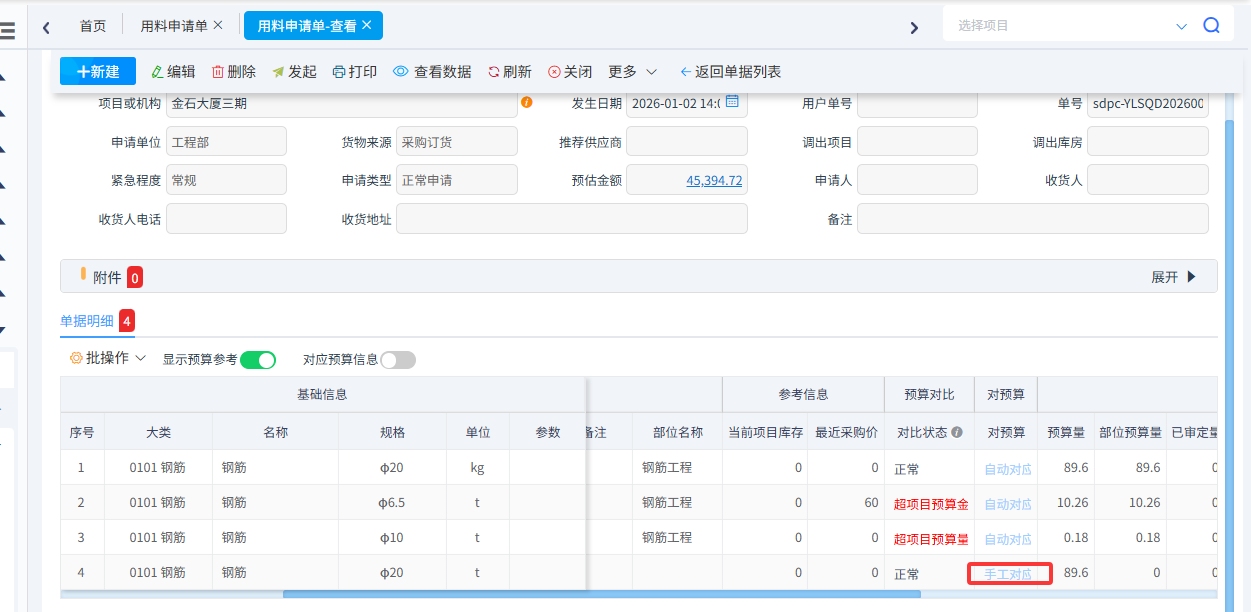
Task: Click the Refresh (刷新) icon
Action: 493,72
